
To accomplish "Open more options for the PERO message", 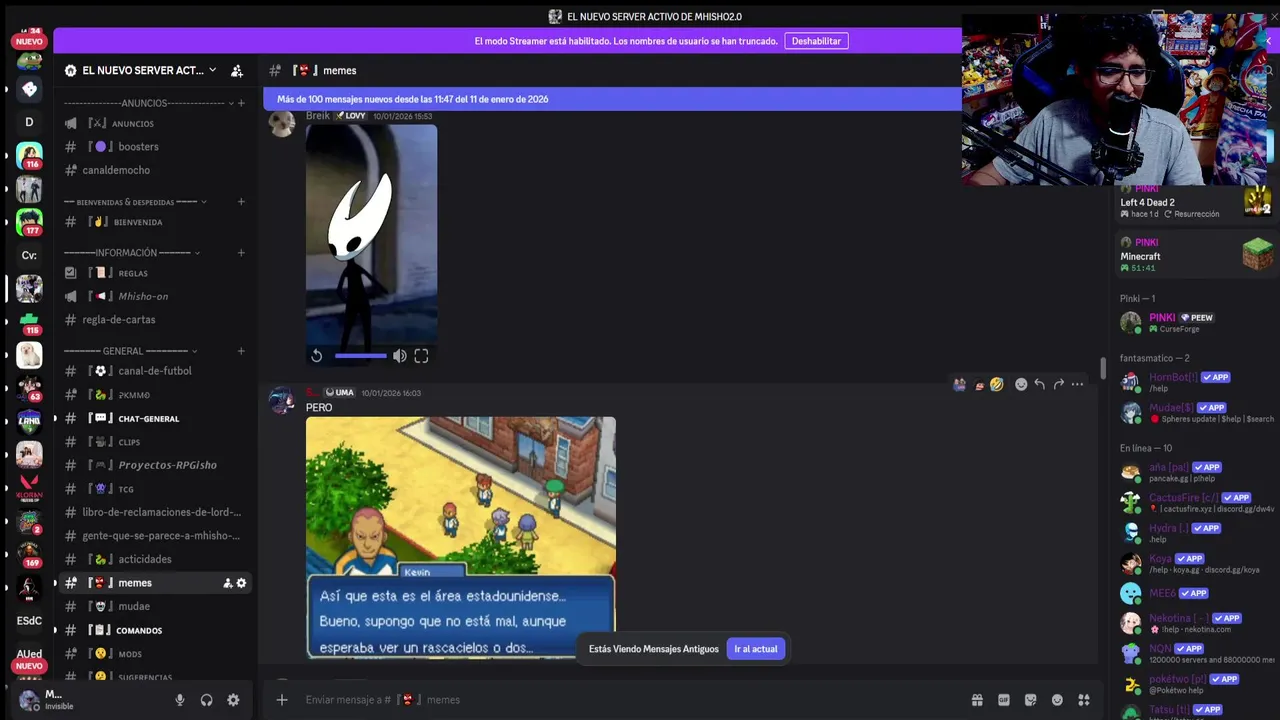I will pyautogui.click(x=1077, y=384).
